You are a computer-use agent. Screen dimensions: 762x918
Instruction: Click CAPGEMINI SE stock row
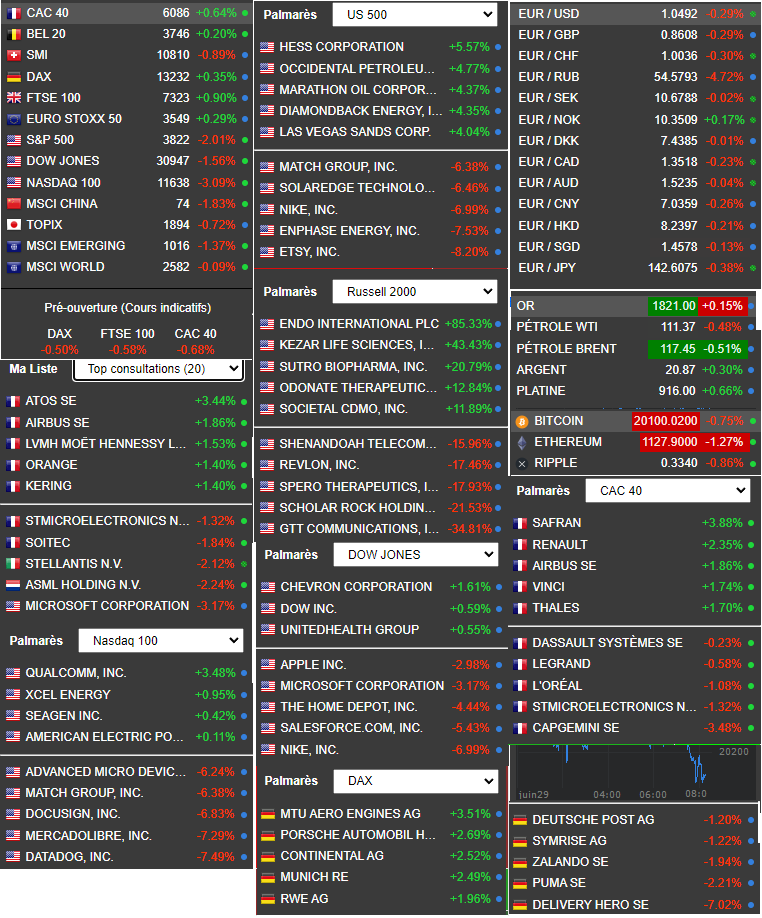pos(634,728)
